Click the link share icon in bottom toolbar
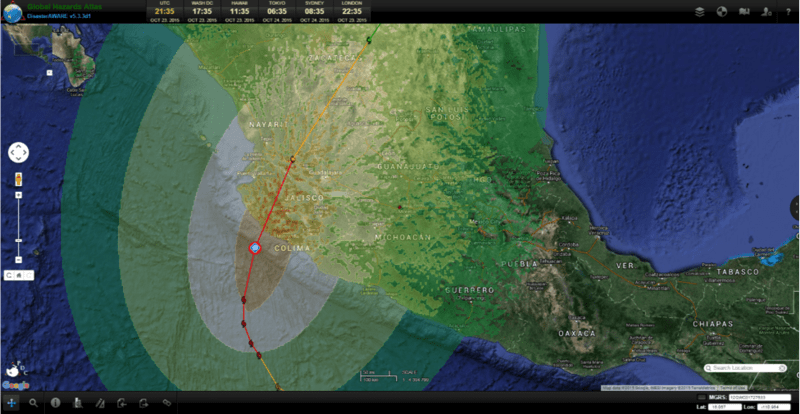Viewport: 800px width, 414px height. 167,403
